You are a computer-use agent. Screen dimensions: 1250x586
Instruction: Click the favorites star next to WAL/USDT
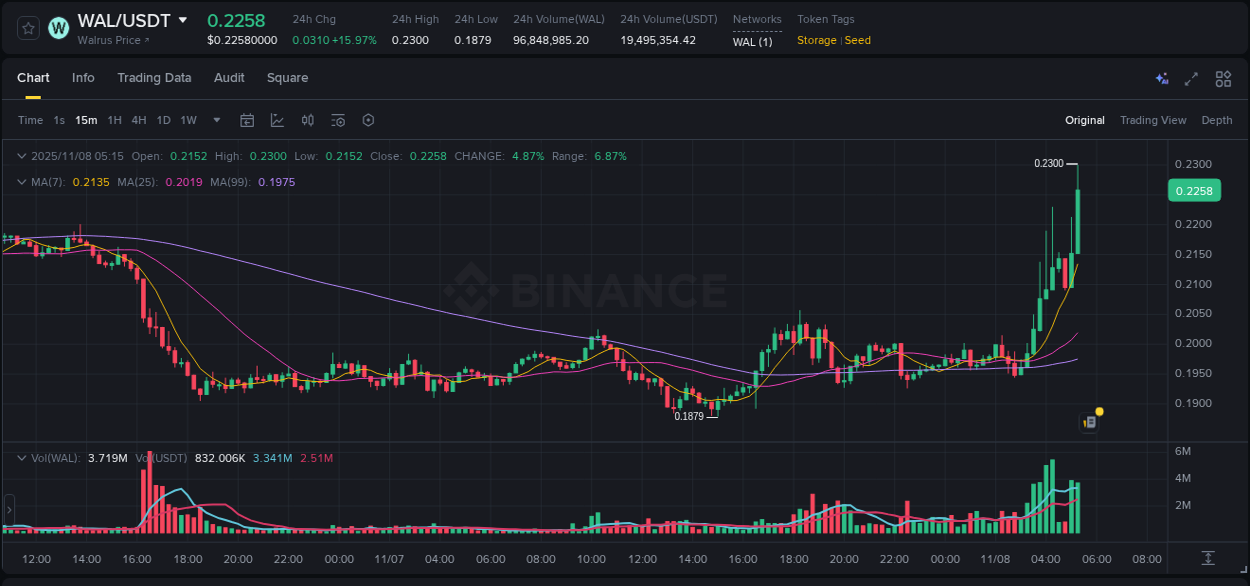[27, 28]
